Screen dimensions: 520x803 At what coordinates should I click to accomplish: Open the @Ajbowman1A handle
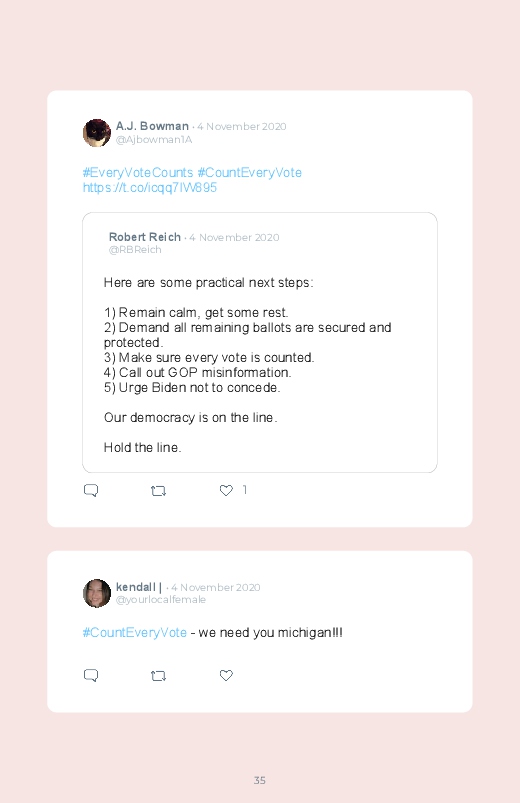[154, 139]
